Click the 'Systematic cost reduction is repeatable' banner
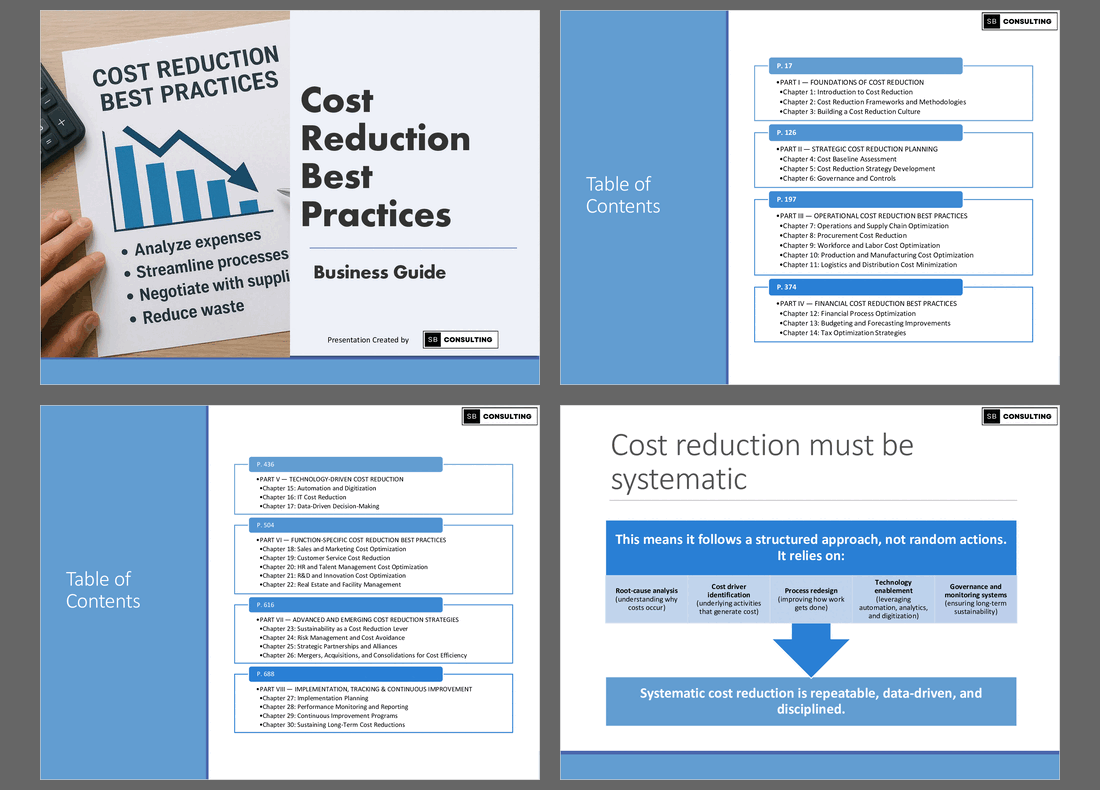The image size is (1100, 790). coord(811,702)
